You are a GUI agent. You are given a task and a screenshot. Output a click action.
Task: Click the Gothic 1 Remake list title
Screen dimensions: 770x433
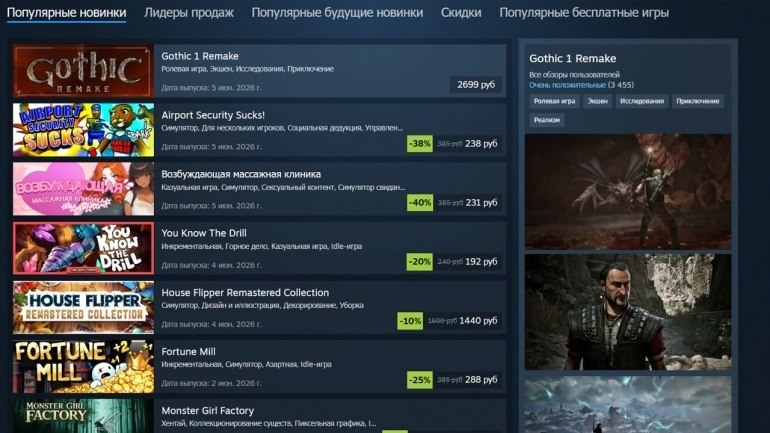[x=200, y=56]
